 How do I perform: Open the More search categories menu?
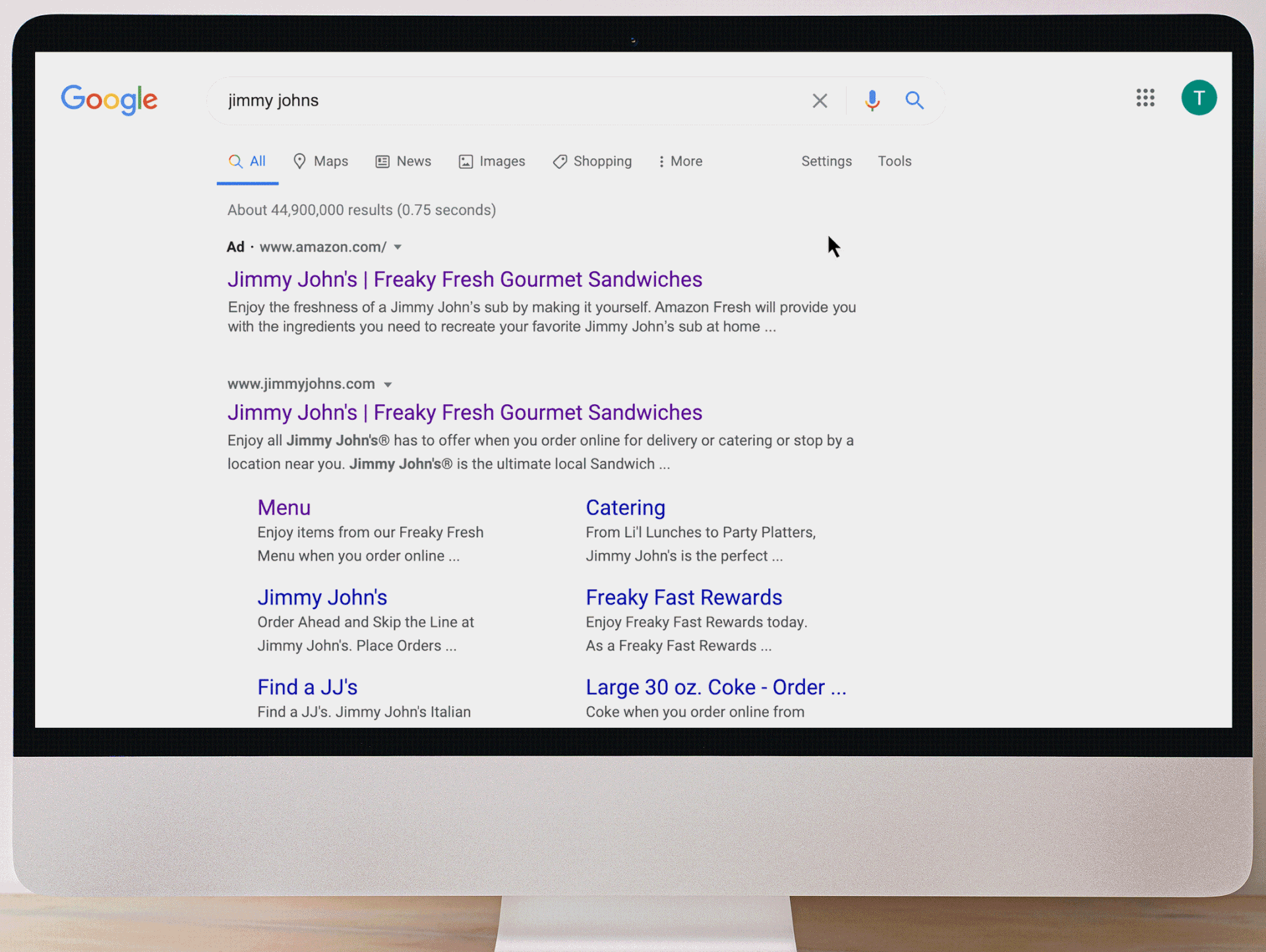(680, 162)
